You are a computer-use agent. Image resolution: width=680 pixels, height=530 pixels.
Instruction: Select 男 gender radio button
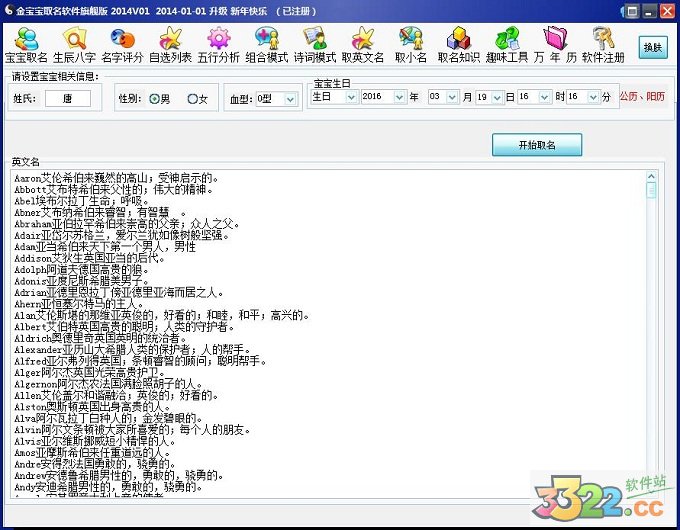pyautogui.click(x=159, y=99)
